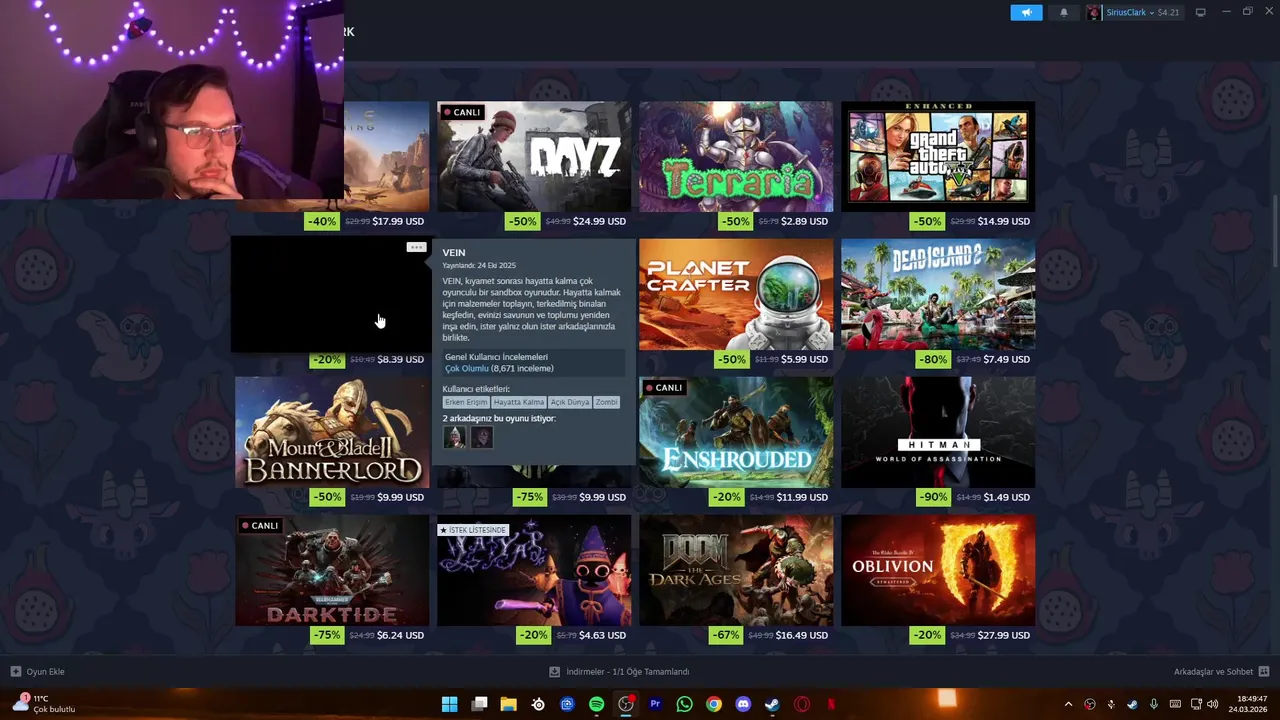Open Spotify from the taskbar

pos(597,704)
